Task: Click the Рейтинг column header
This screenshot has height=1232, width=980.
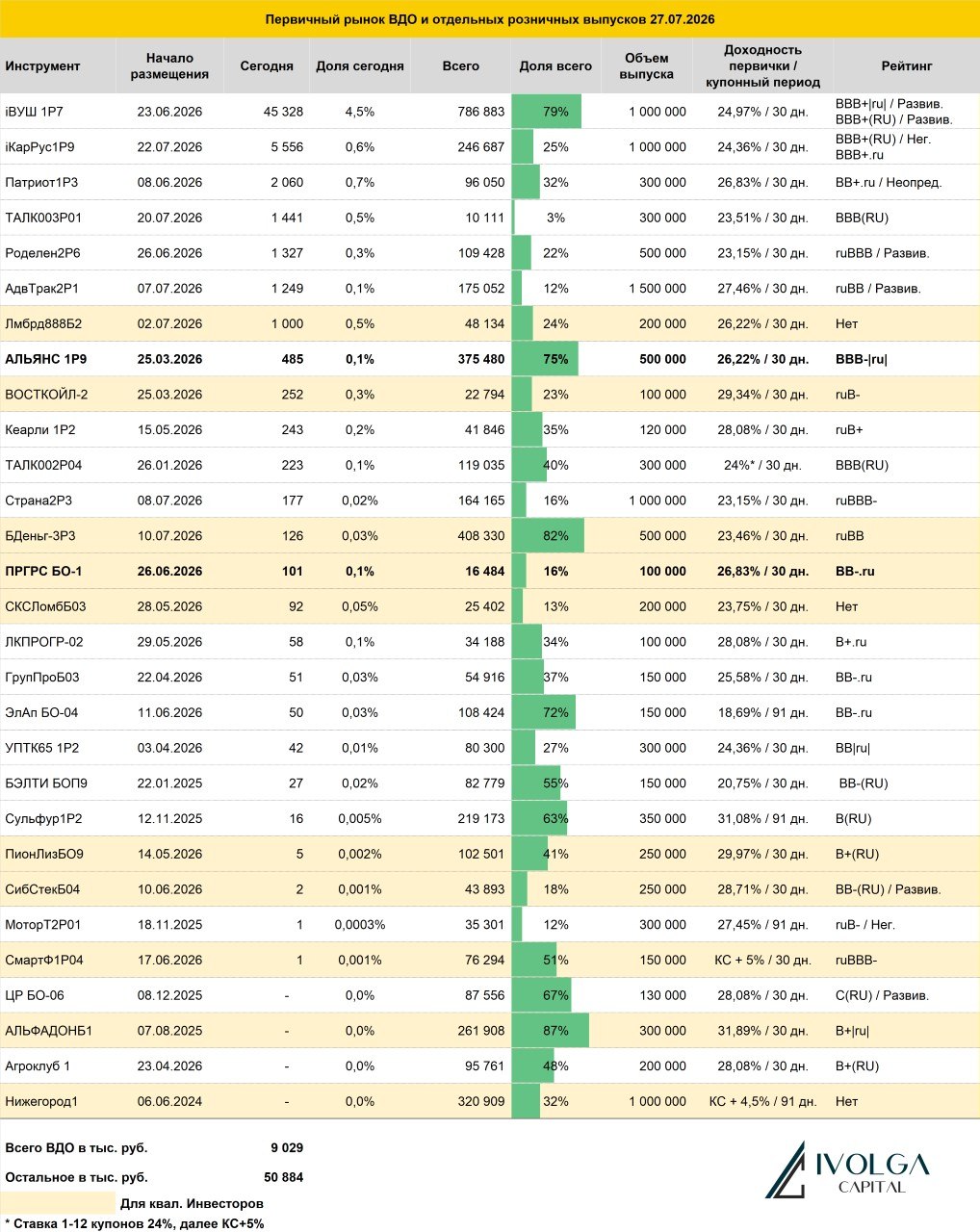Action: [x=906, y=66]
